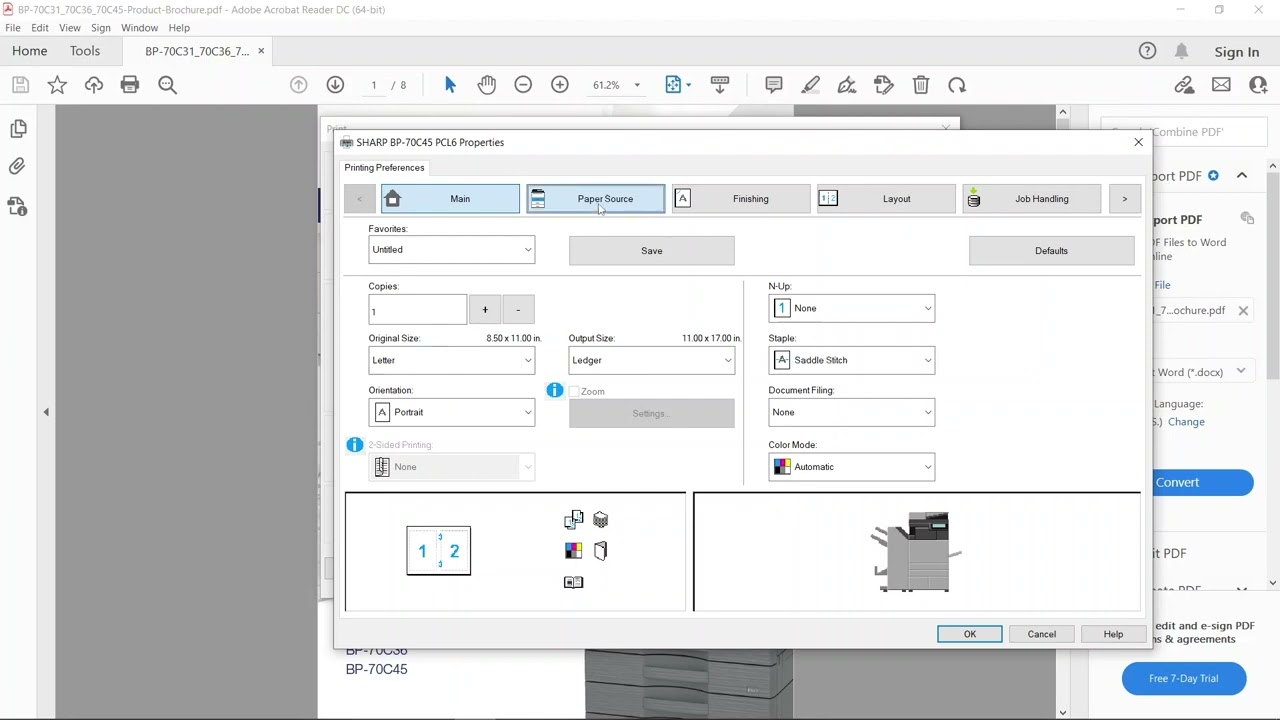
Task: Open the Favorites dropdown
Action: [451, 250]
